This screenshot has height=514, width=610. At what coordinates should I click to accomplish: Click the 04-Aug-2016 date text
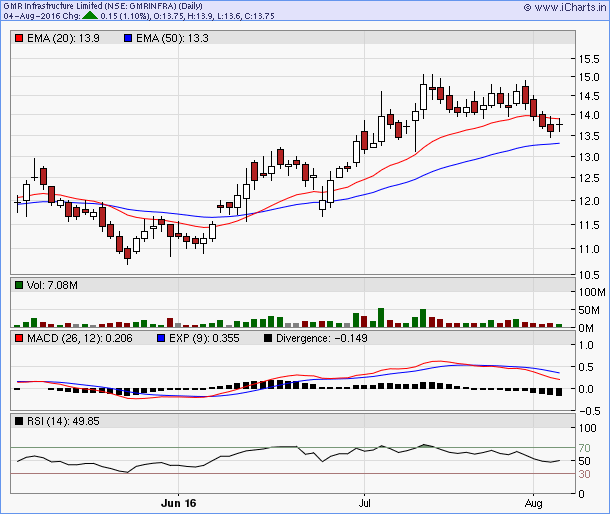point(30,16)
